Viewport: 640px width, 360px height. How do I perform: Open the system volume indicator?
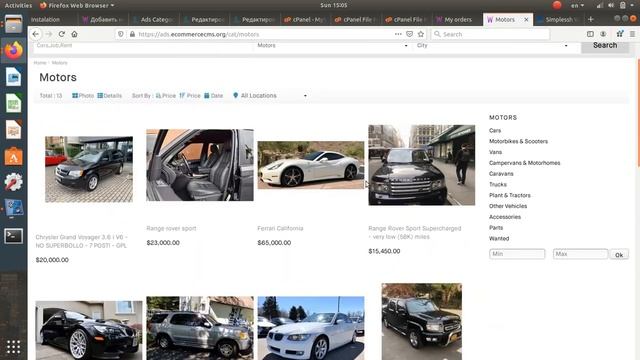point(611,5)
